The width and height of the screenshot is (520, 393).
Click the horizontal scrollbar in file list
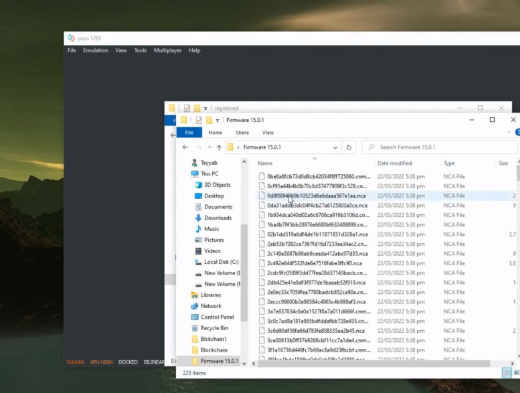[373, 363]
